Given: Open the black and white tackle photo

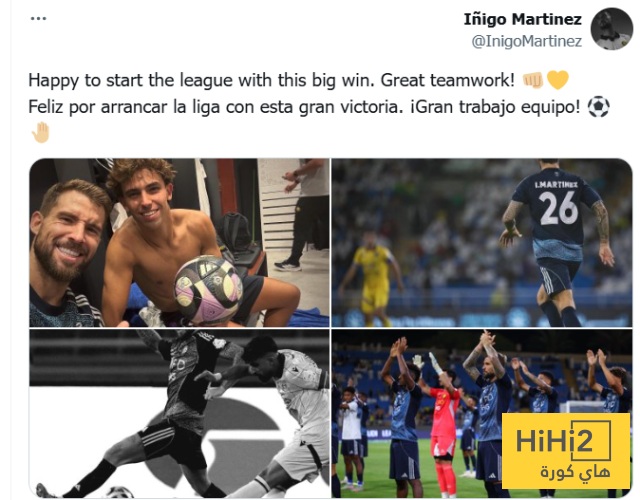Looking at the screenshot, I should click(179, 413).
